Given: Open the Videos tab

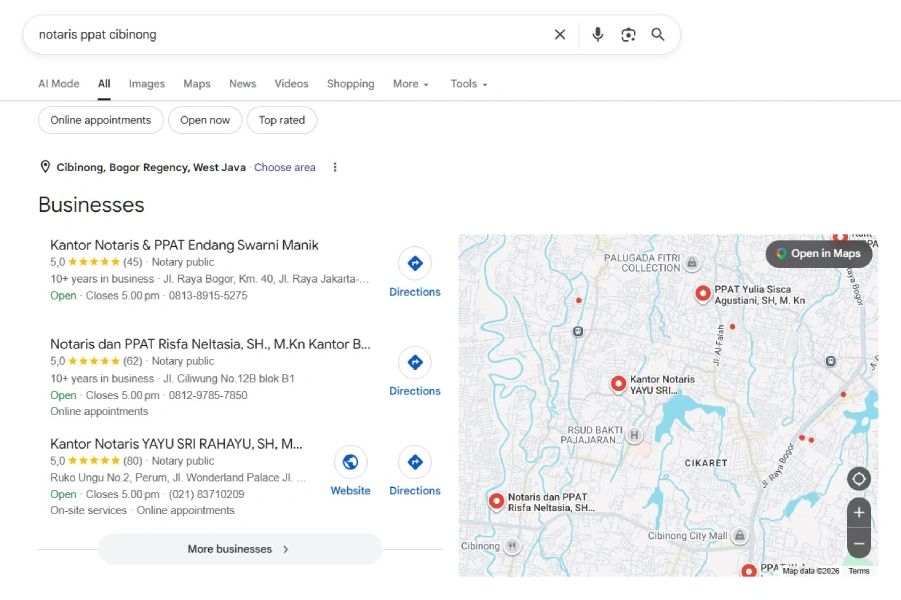Looking at the screenshot, I should 291,84.
